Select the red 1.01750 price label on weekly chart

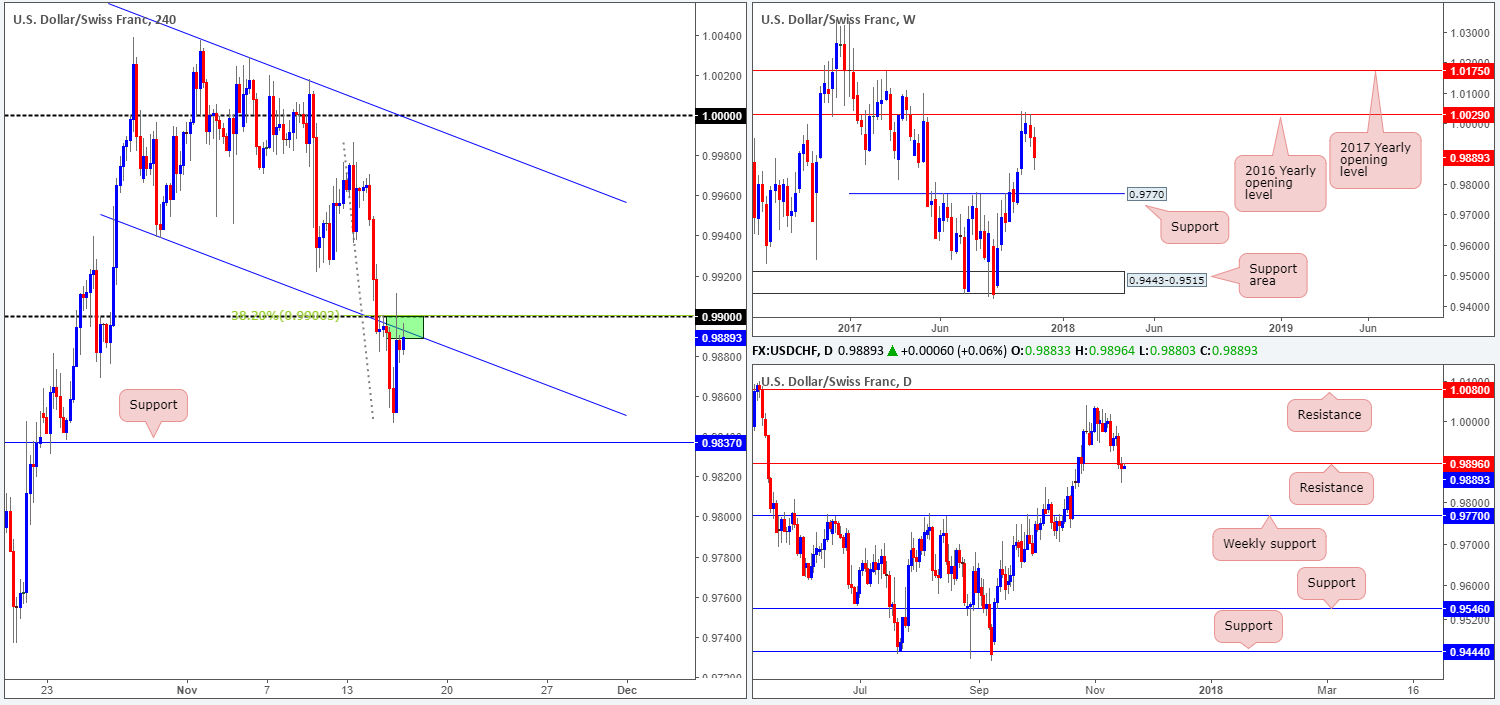[x=1471, y=71]
